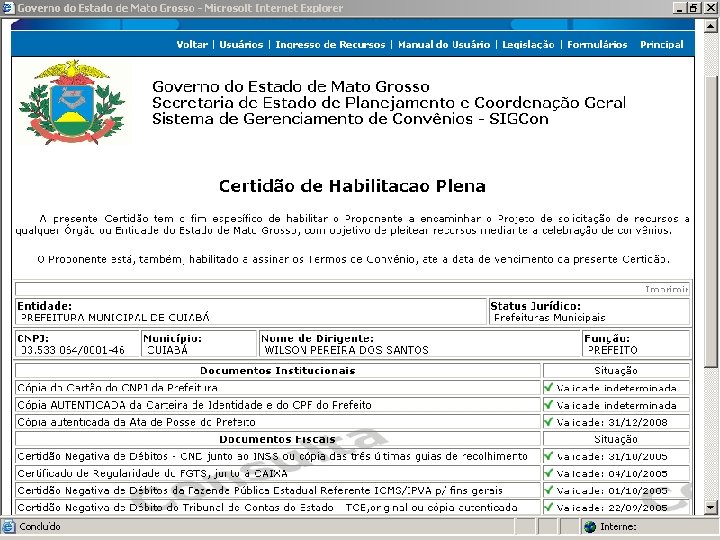Click the page icon next to Concluído
Image resolution: width=720 pixels, height=540 pixels.
click(x=8, y=526)
